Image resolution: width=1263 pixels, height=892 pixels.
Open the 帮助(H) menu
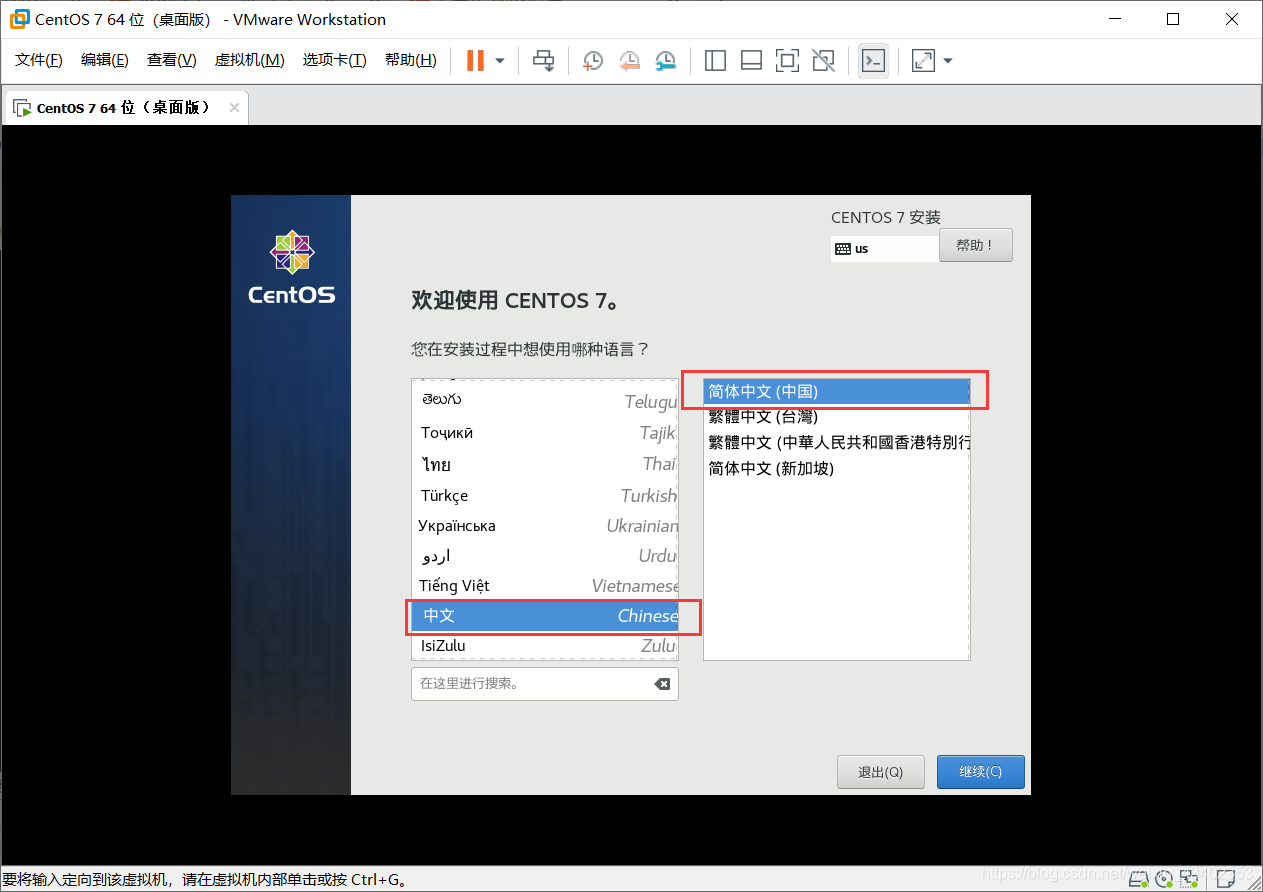[x=411, y=61]
